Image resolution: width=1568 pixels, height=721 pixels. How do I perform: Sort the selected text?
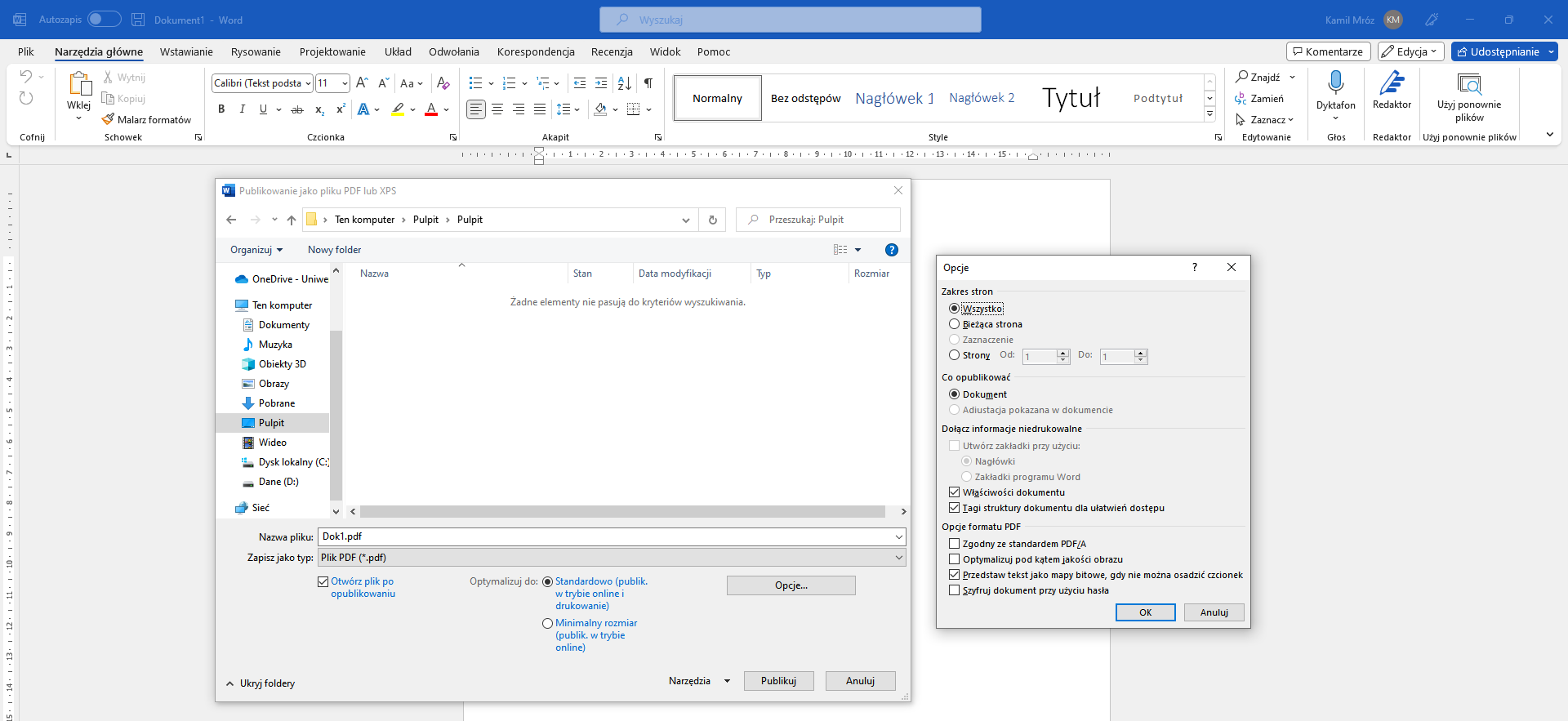(624, 83)
